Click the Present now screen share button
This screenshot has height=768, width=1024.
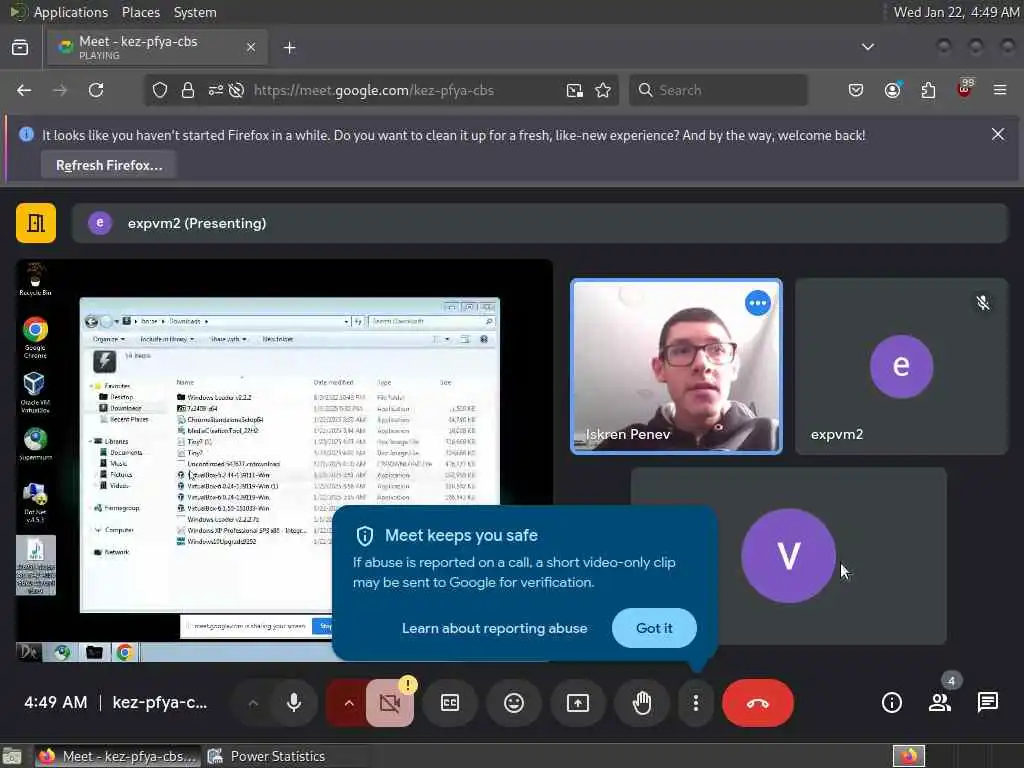tap(578, 703)
